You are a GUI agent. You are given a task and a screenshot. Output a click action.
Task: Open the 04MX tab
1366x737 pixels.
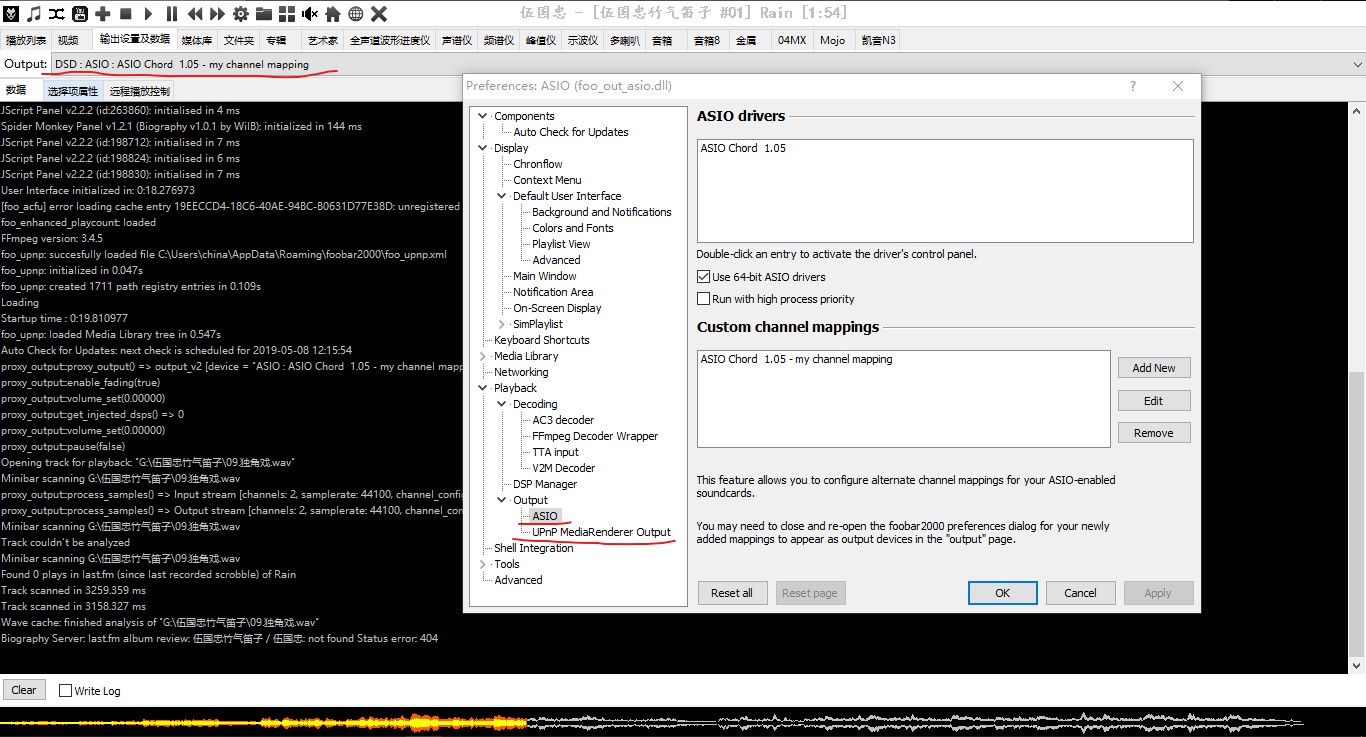[791, 40]
